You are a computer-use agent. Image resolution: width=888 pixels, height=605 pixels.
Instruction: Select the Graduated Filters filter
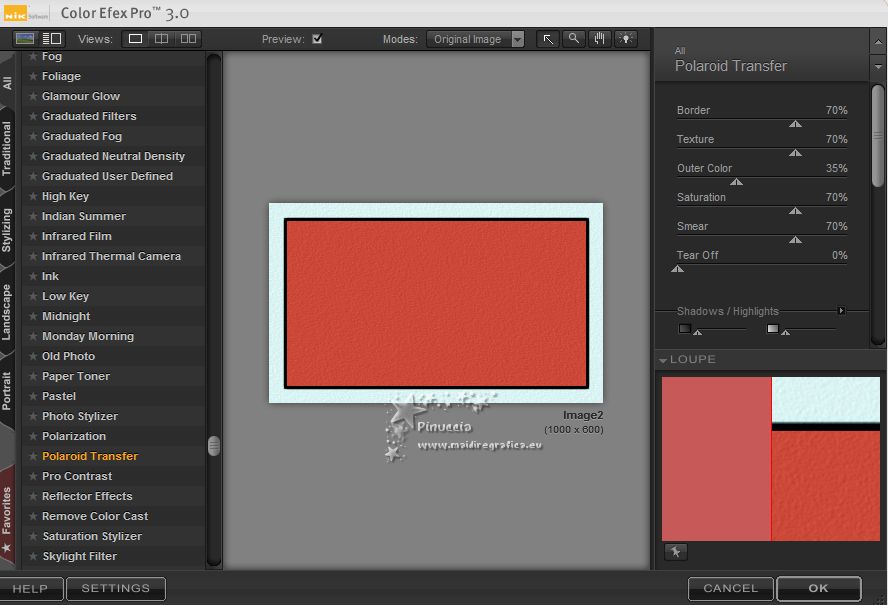pyautogui.click(x=89, y=116)
